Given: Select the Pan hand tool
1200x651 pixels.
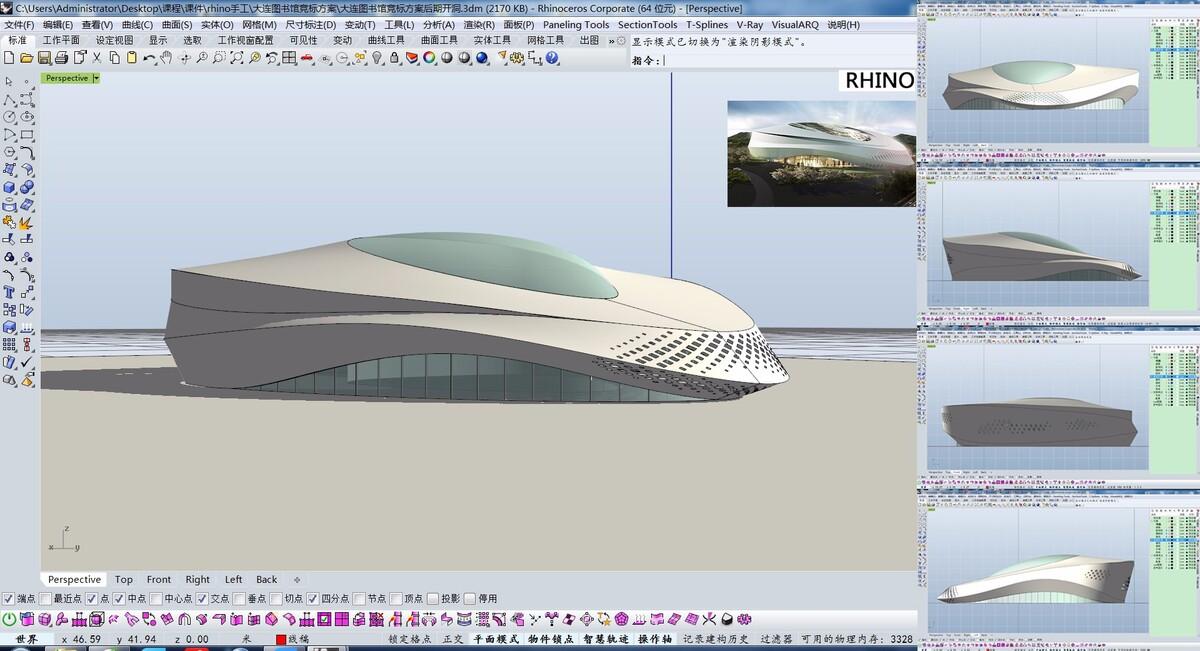Looking at the screenshot, I should pos(166,58).
